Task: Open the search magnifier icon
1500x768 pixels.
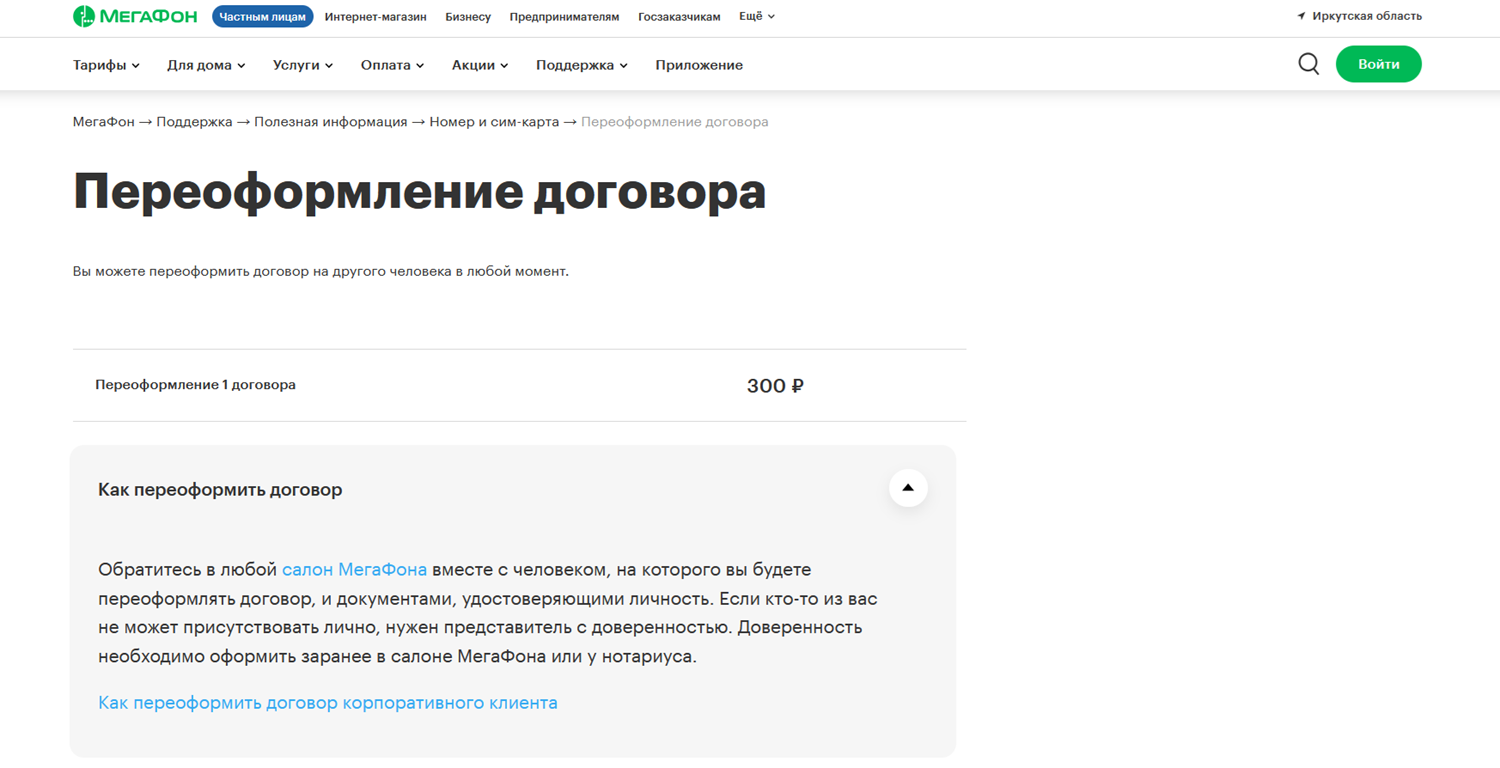Action: click(x=1308, y=64)
